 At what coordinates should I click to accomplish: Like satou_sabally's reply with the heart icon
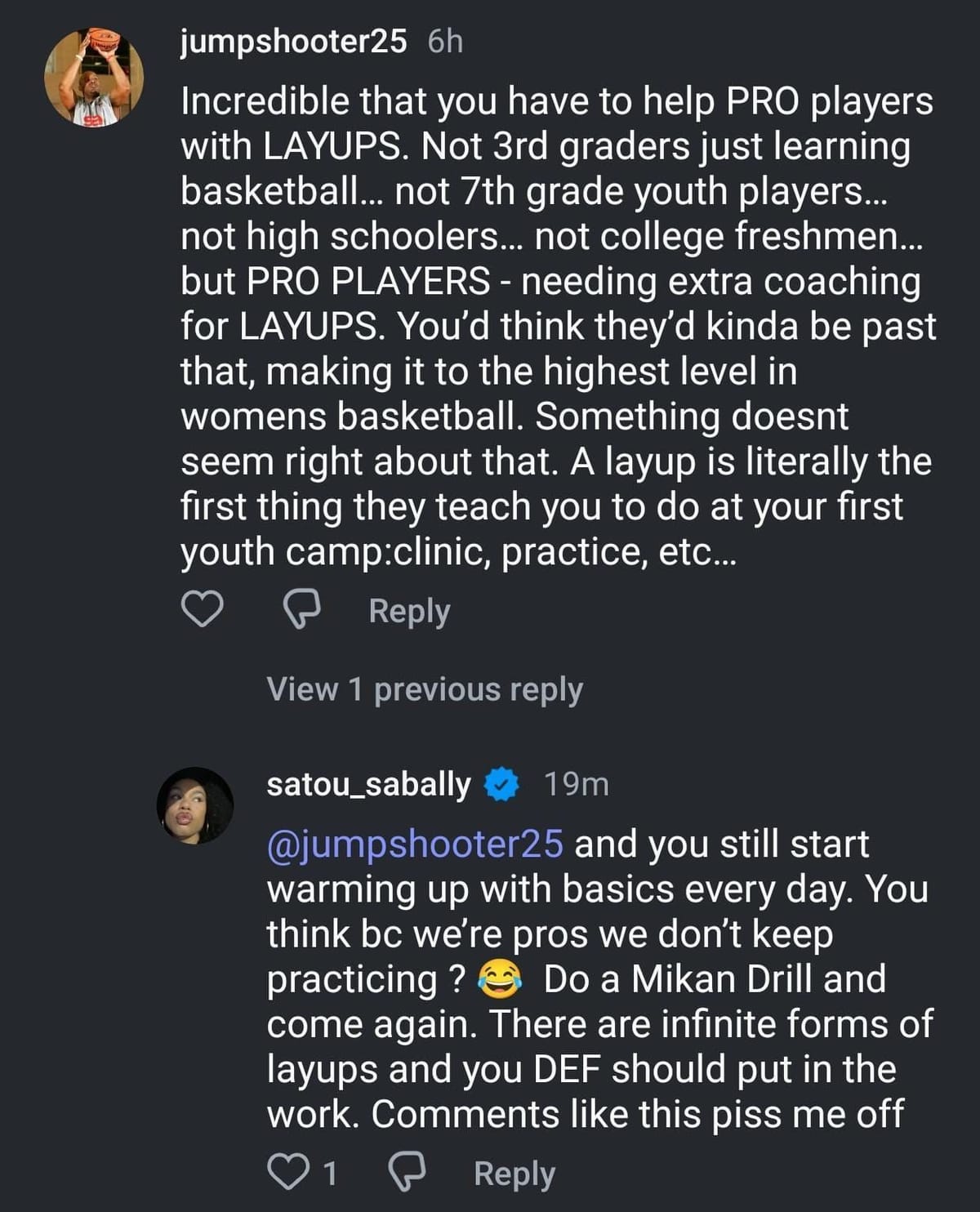286,1173
